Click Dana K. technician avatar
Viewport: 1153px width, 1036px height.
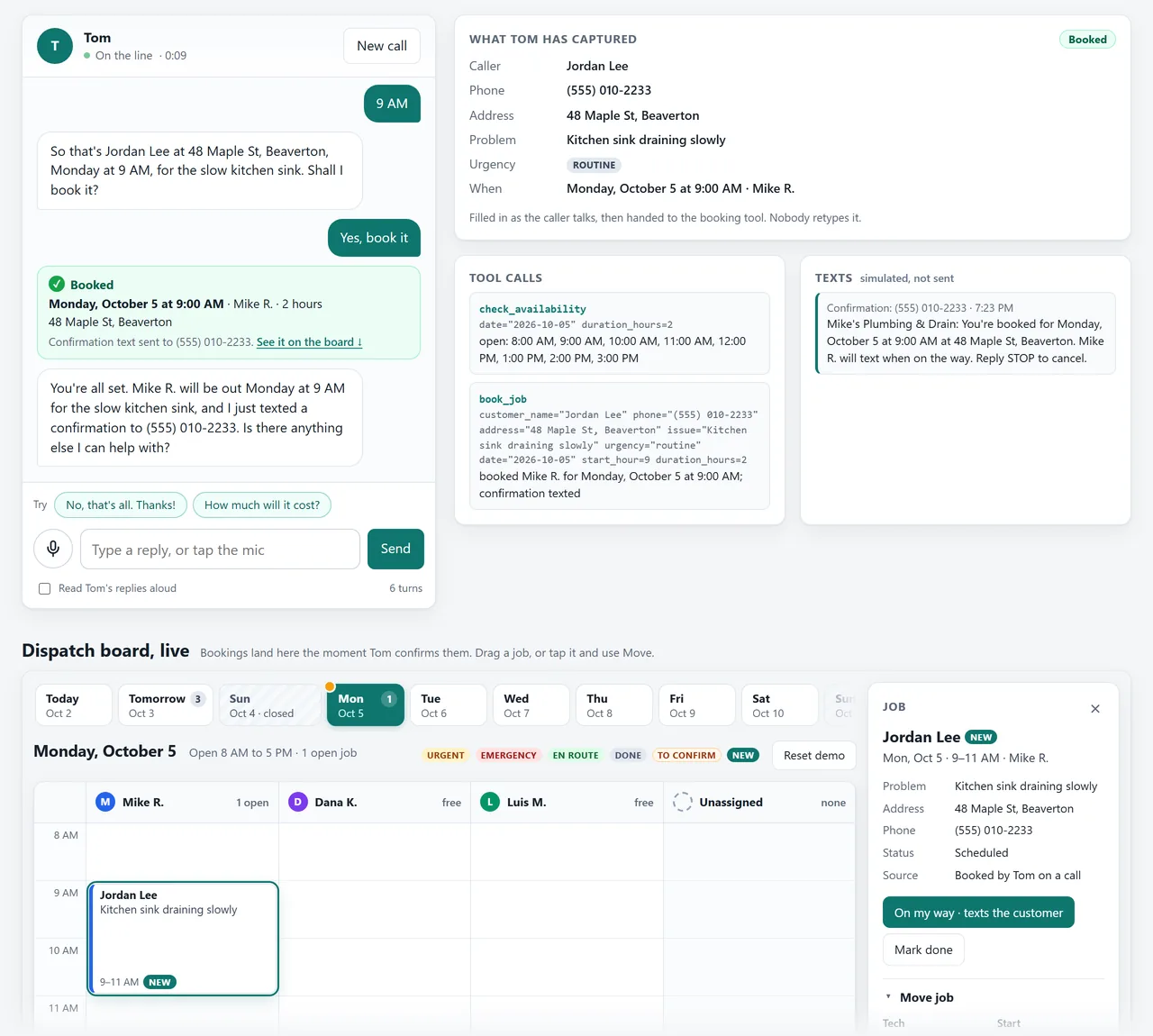[297, 802]
